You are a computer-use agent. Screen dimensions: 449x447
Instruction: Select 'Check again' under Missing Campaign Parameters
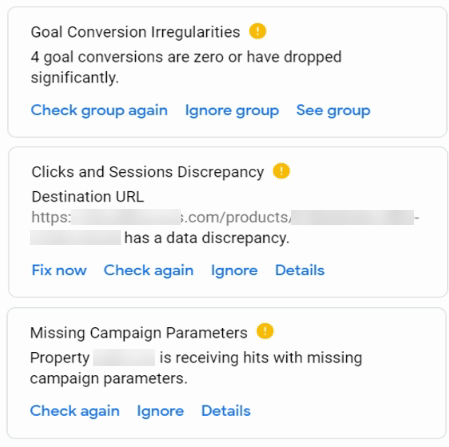click(75, 411)
